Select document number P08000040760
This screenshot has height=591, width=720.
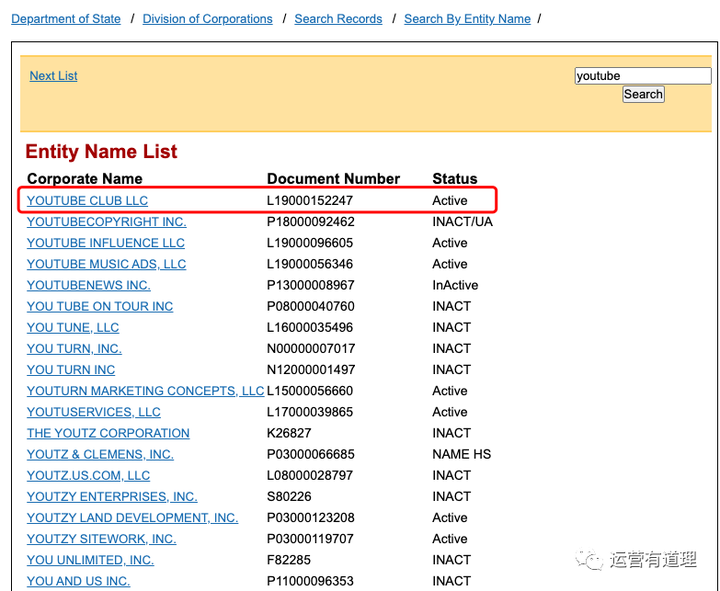(311, 306)
